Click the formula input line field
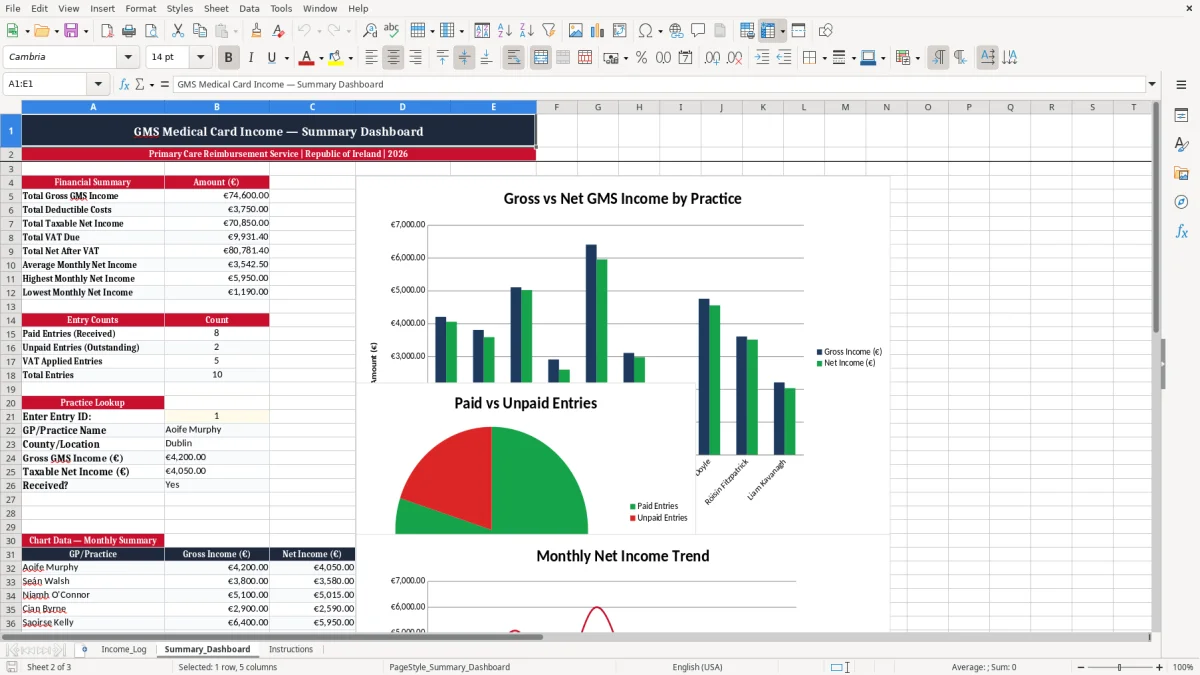 (658, 84)
